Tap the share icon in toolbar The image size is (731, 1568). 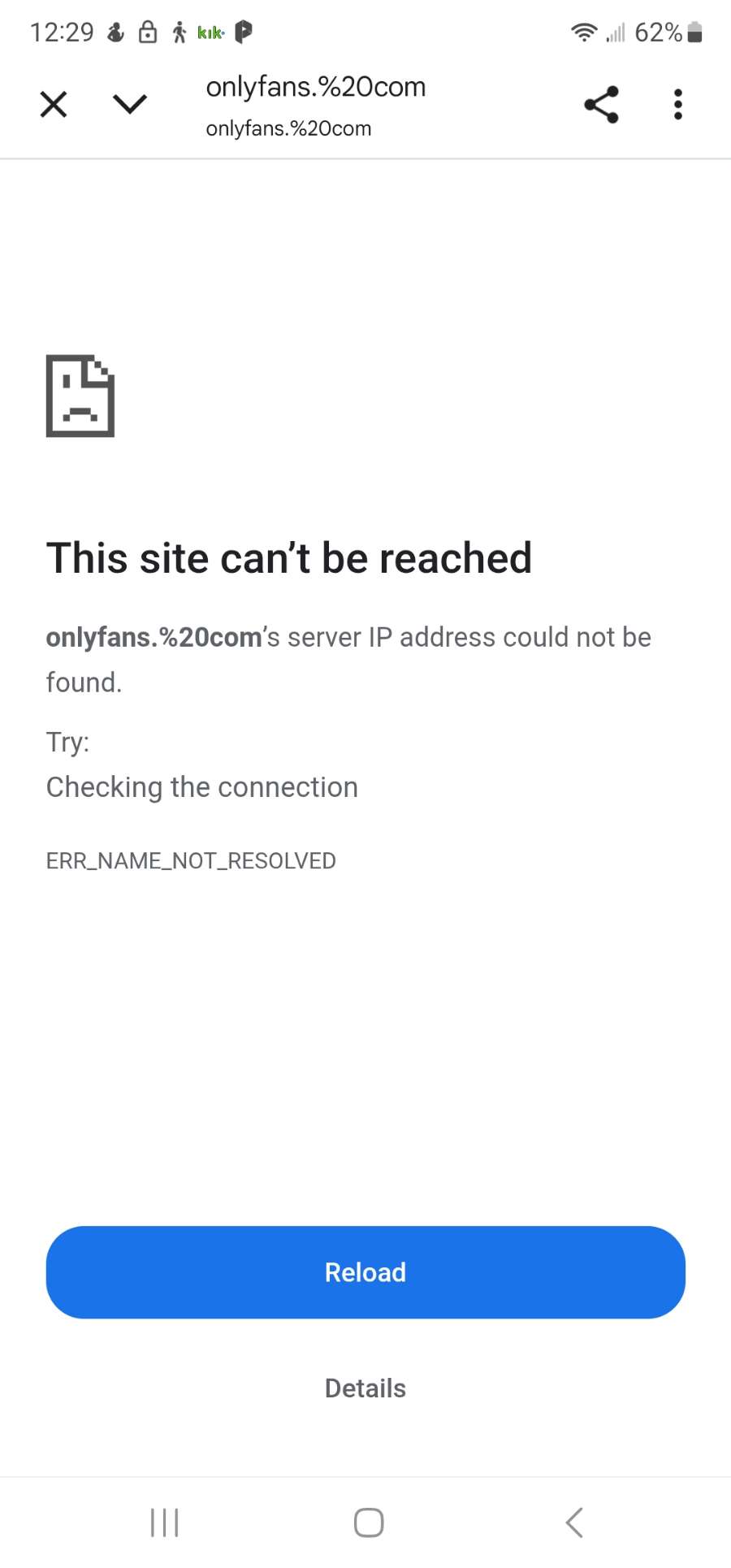pyautogui.click(x=601, y=104)
